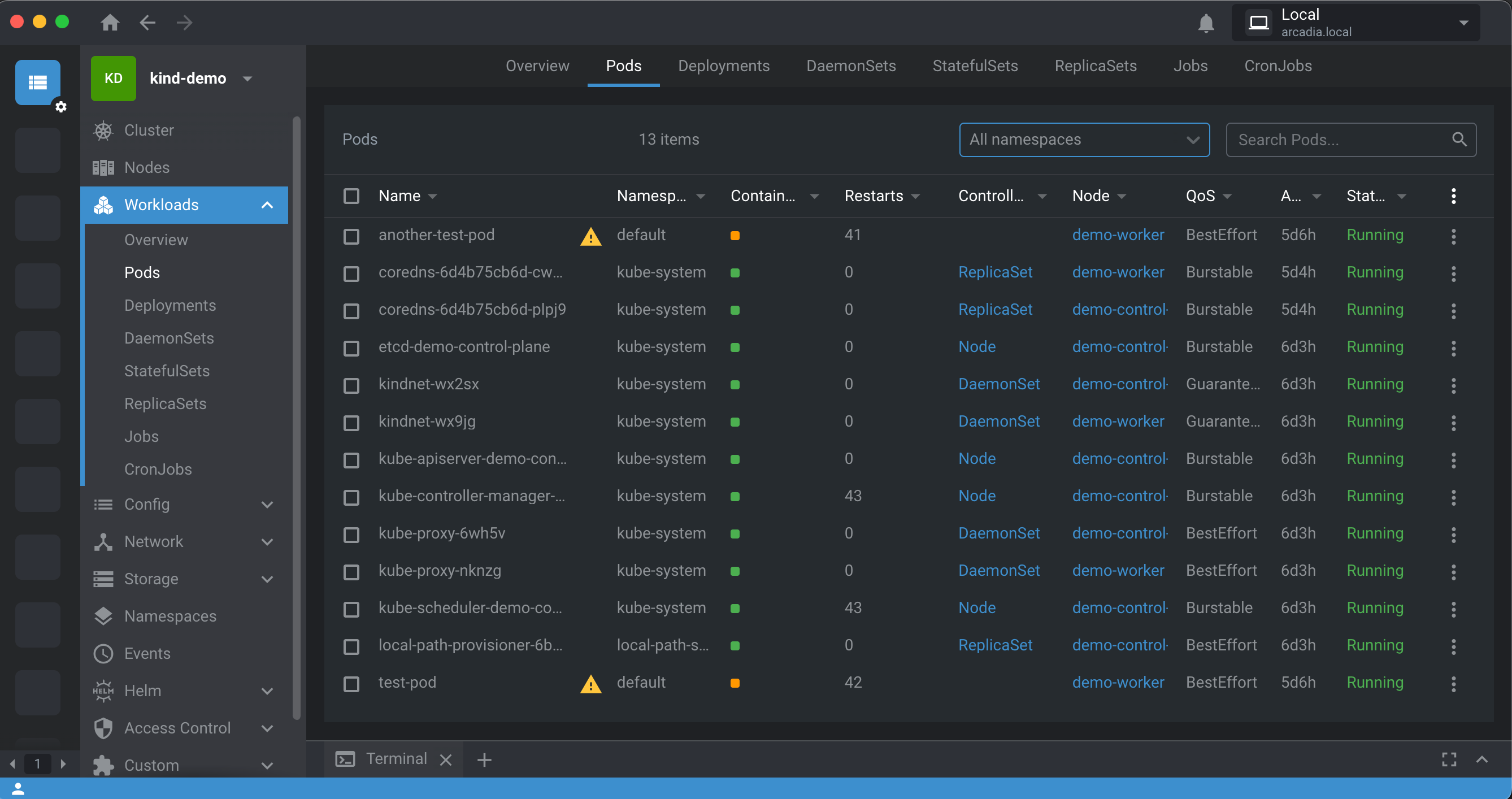Click the Helm icon in sidebar

tap(104, 690)
